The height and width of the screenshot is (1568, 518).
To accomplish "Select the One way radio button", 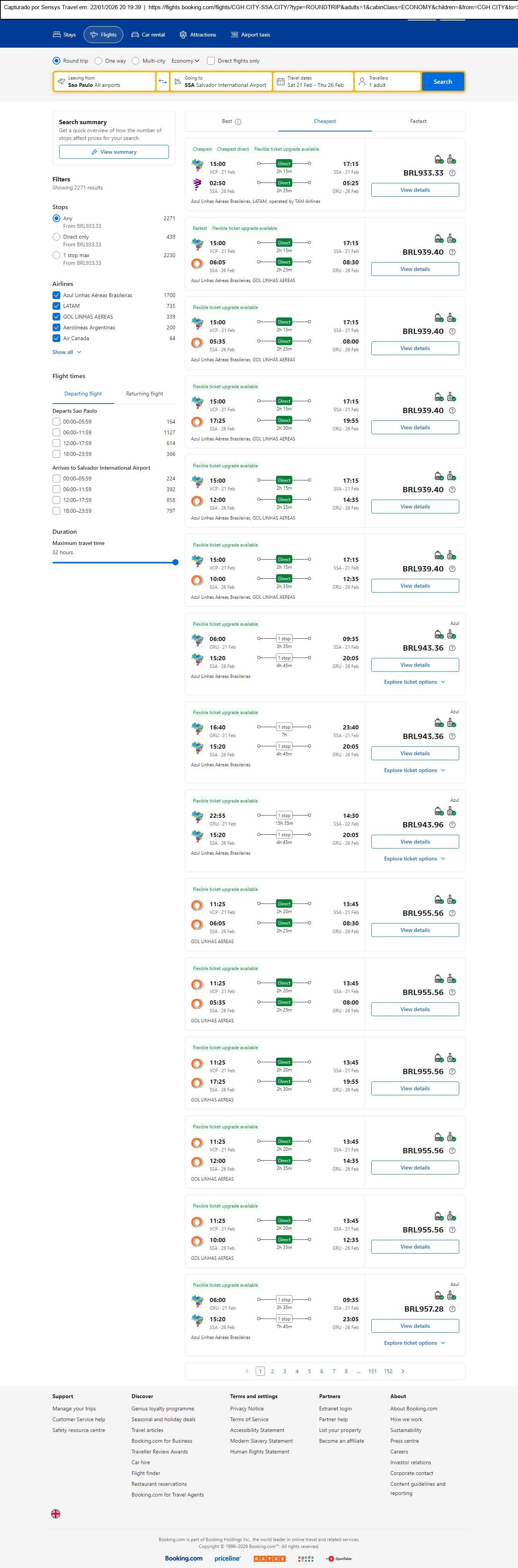I will (x=98, y=61).
